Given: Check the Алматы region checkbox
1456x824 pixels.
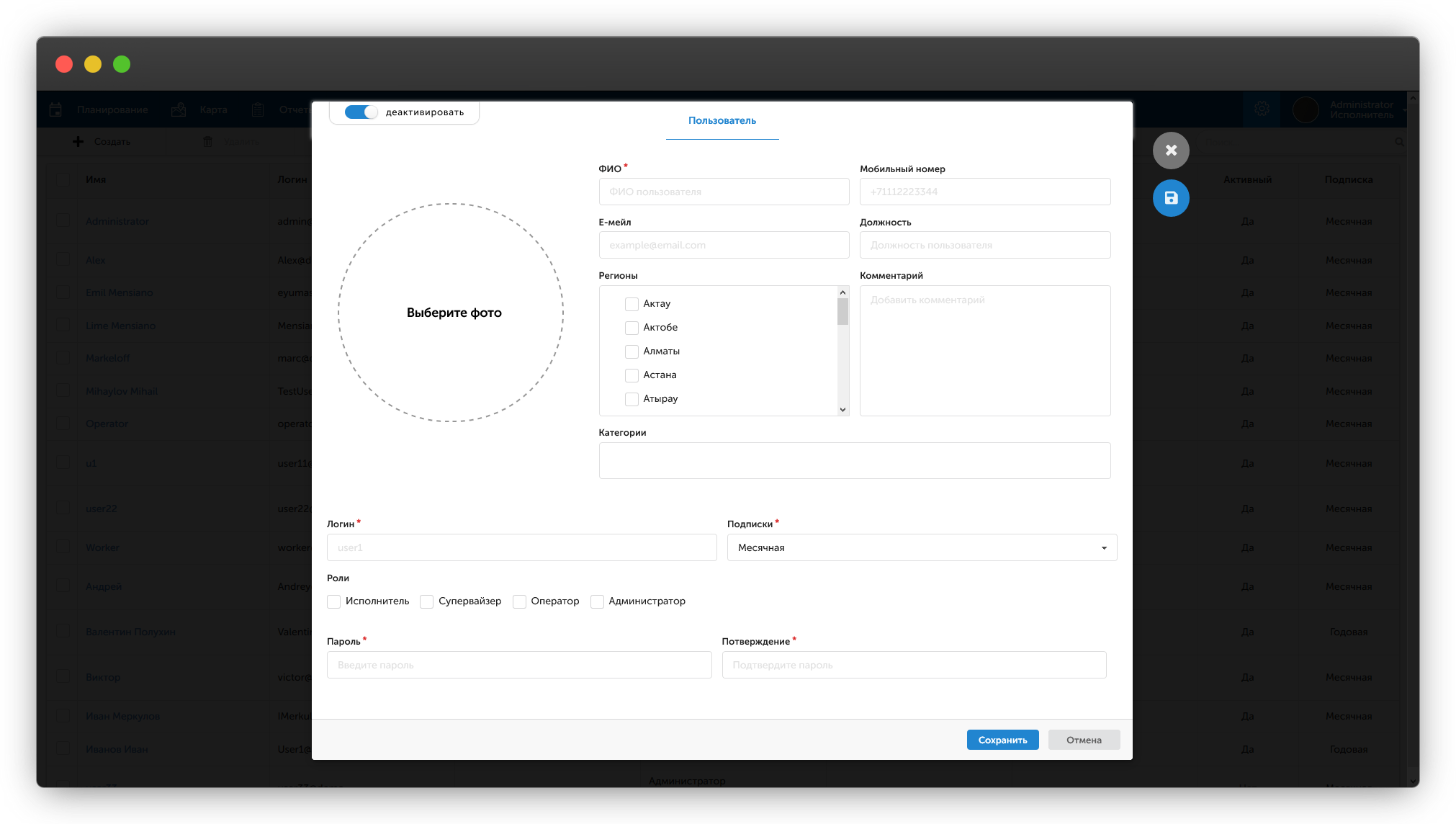Looking at the screenshot, I should (632, 351).
